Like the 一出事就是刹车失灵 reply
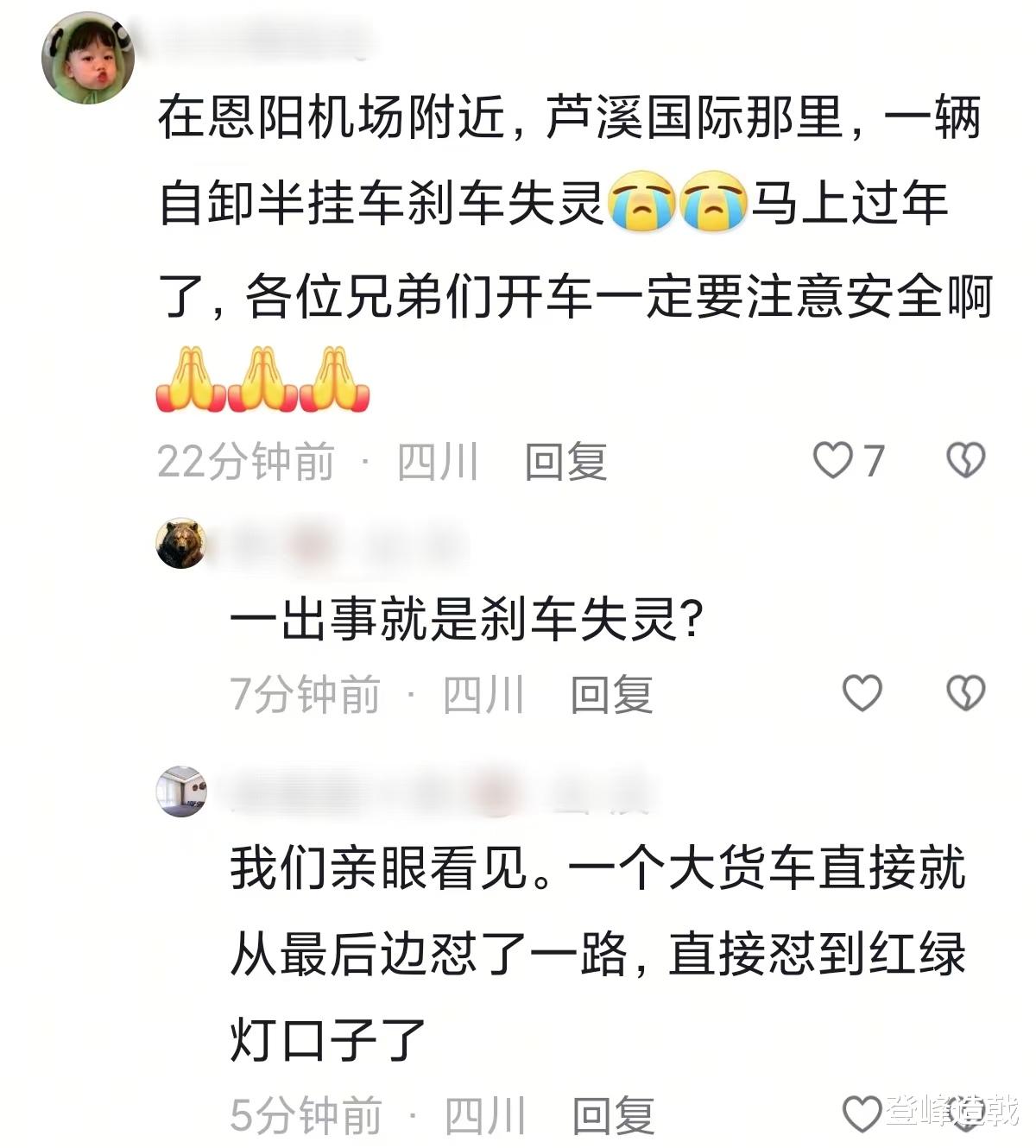1036x1148 pixels. point(862,693)
